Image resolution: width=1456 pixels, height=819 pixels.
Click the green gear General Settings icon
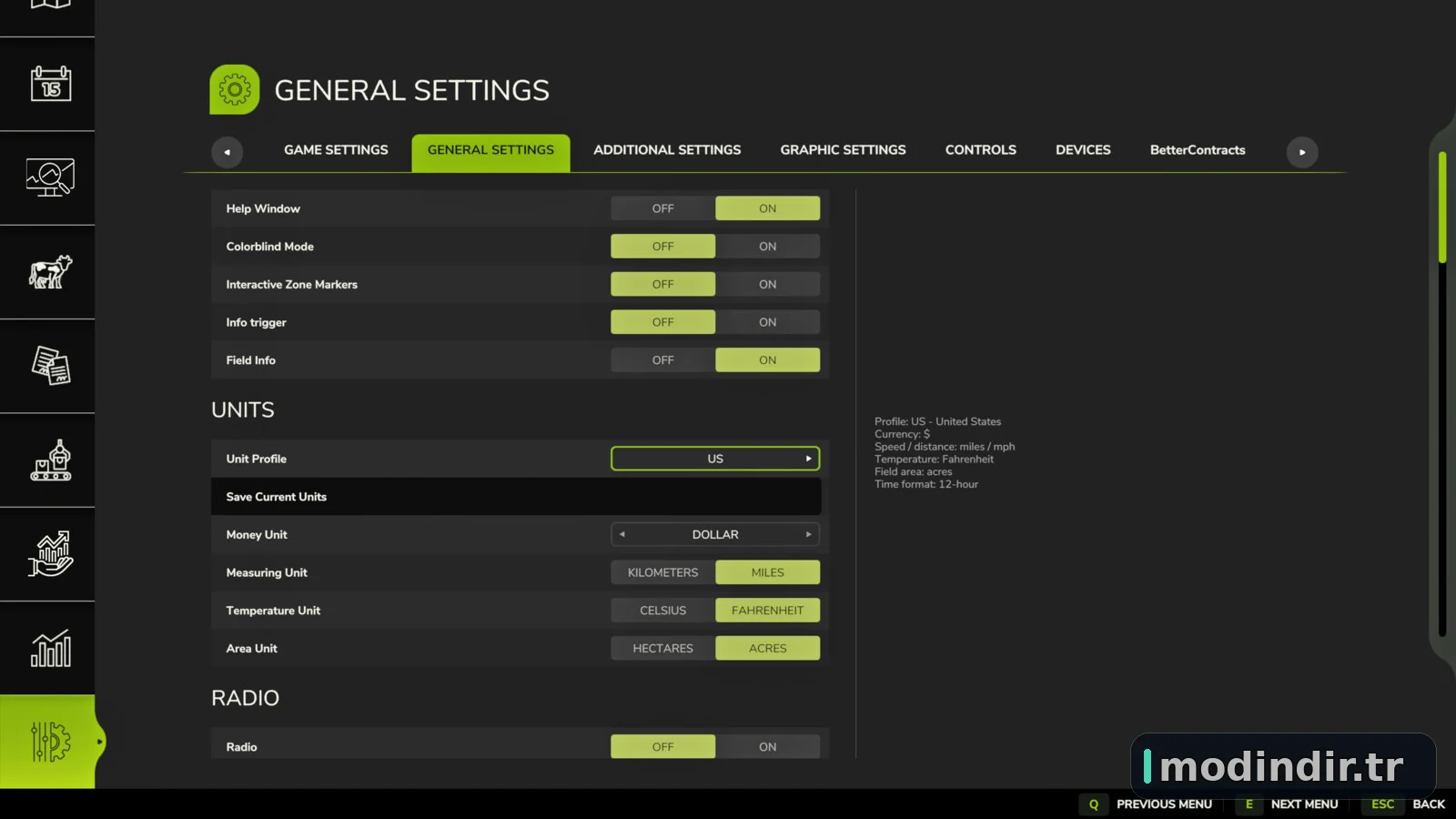[235, 89]
